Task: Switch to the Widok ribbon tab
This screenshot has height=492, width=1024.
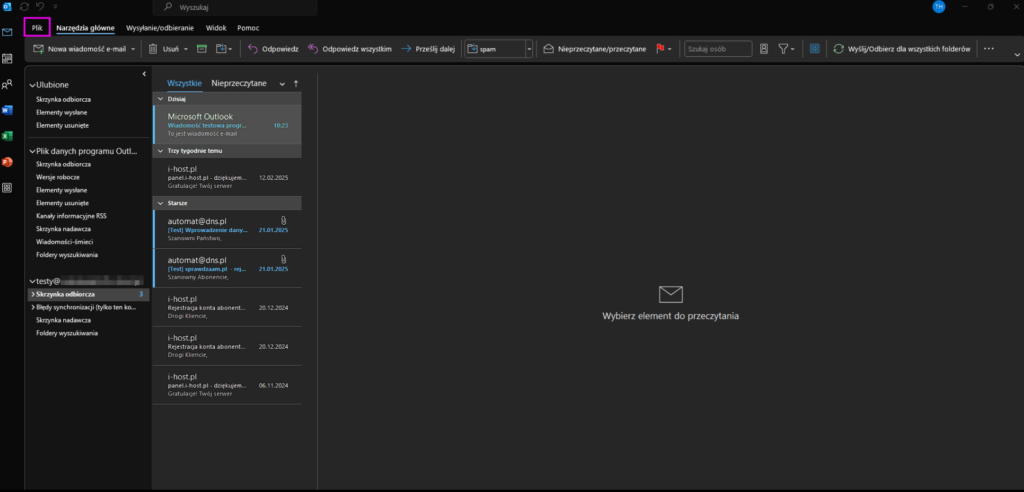Action: pyautogui.click(x=216, y=28)
